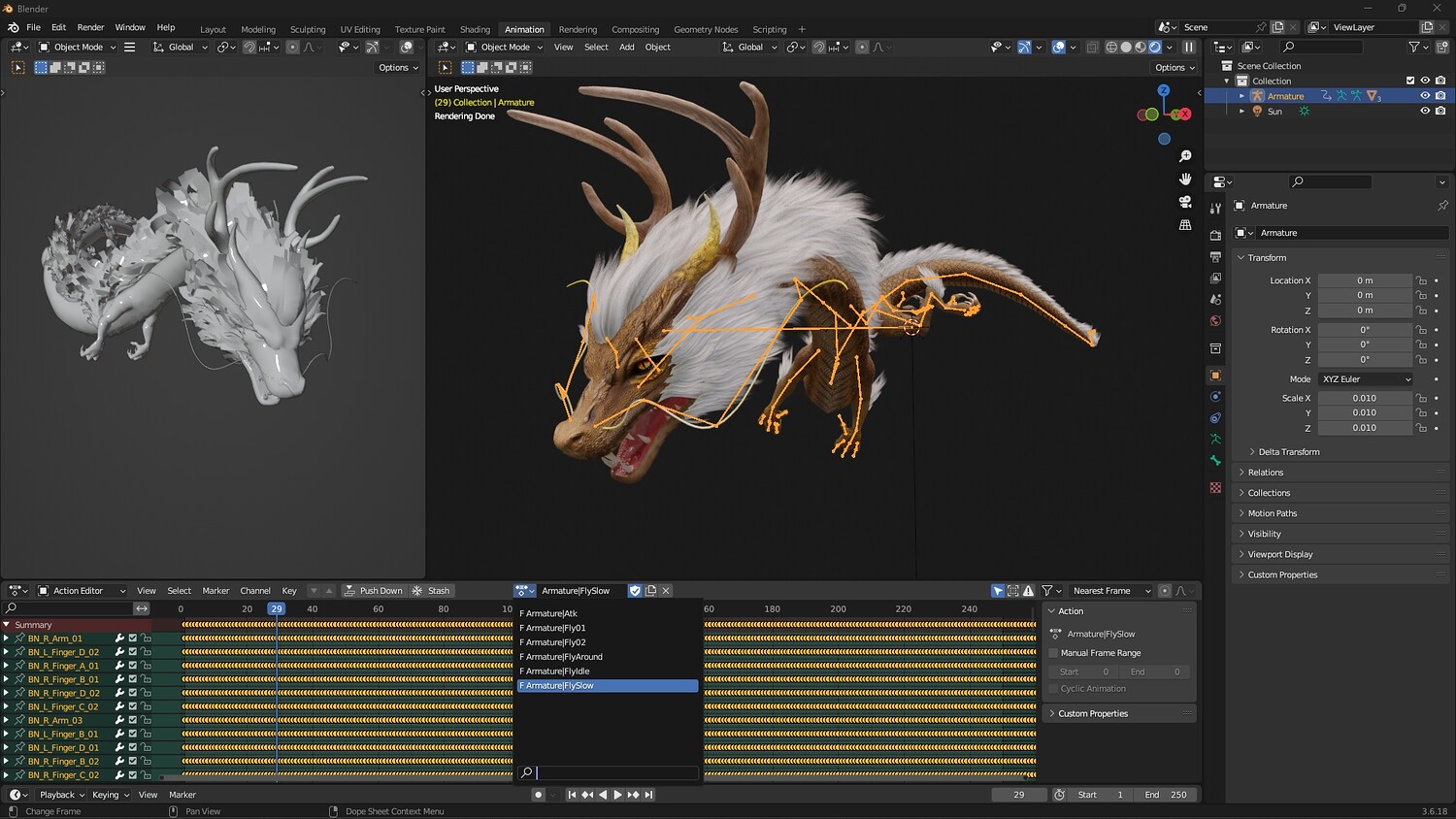Viewport: 1456px width, 819px height.
Task: Click the pin icon in the Armature properties header
Action: click(1442, 206)
